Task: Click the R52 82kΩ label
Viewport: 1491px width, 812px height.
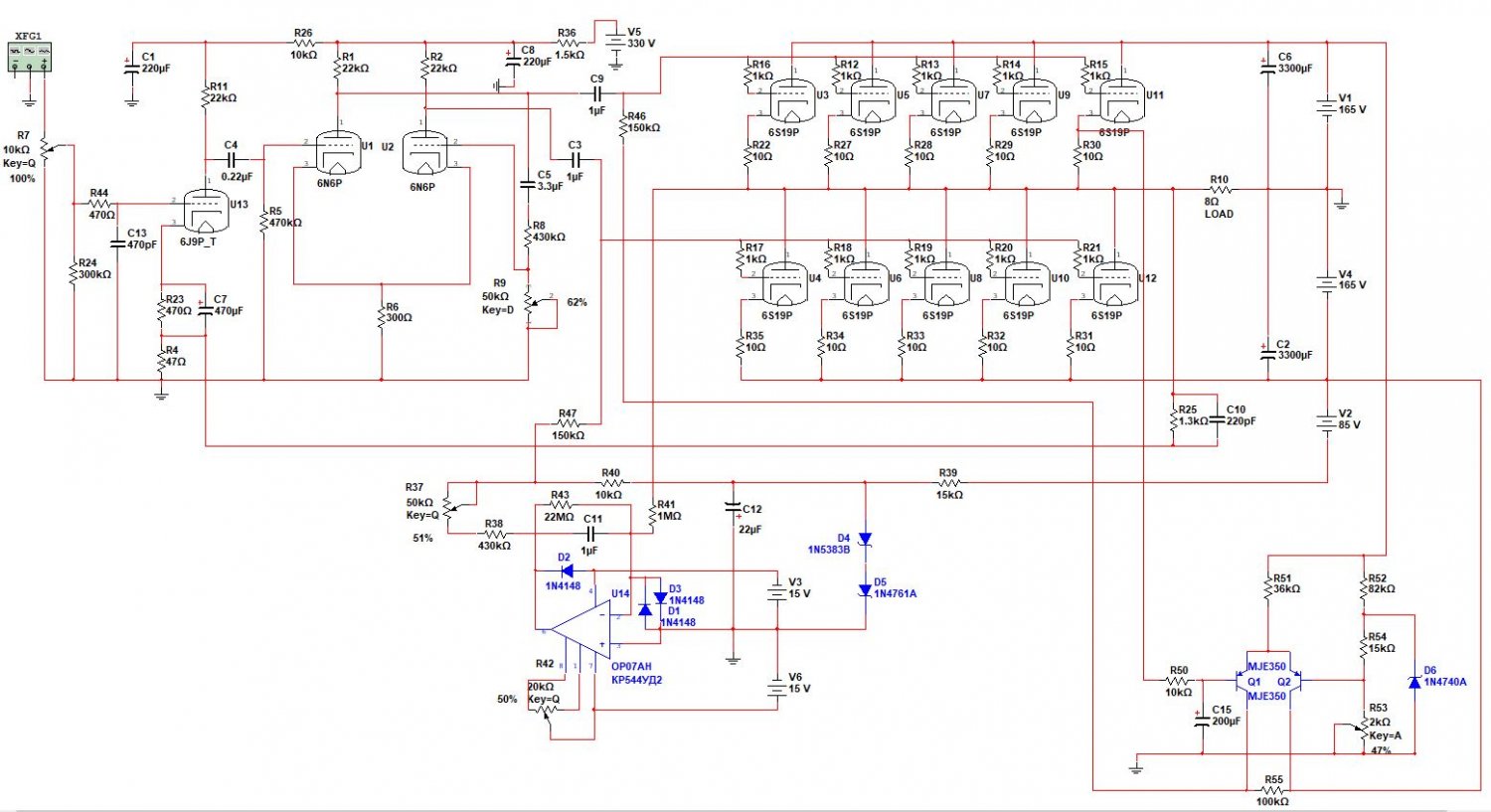Action: tap(1381, 583)
